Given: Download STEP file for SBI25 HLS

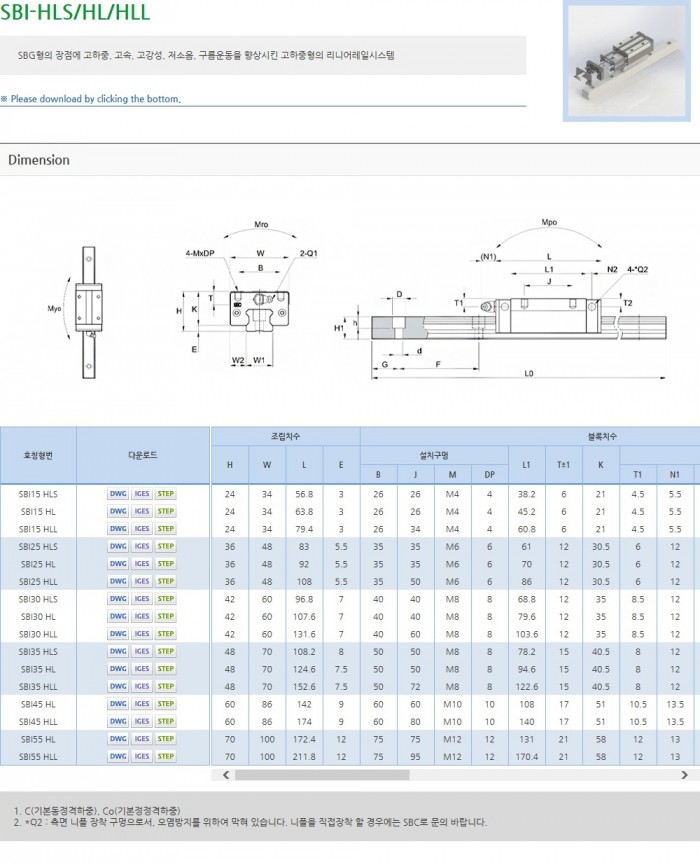Looking at the screenshot, I should 165,546.
